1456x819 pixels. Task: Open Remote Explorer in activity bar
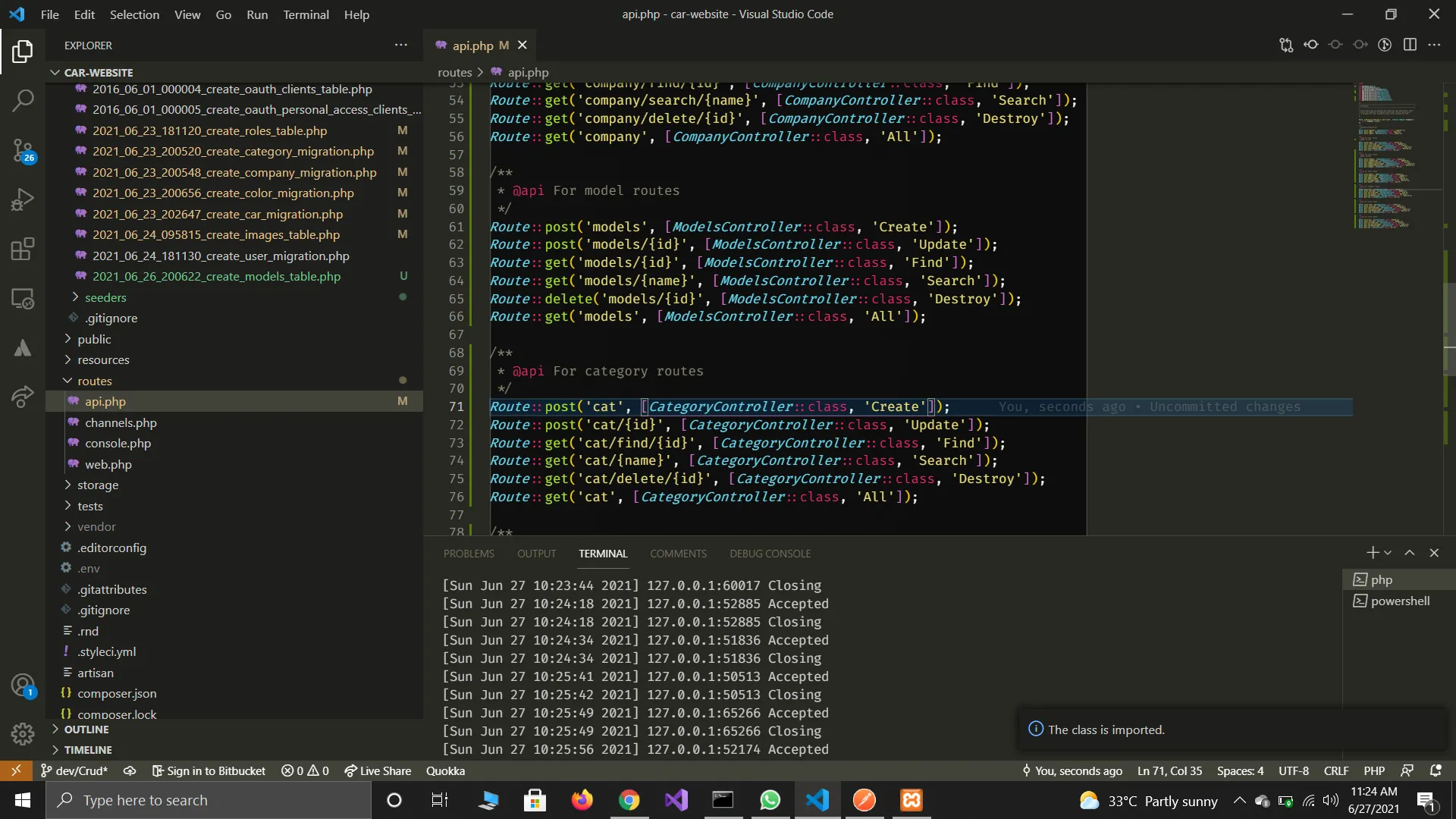23,300
